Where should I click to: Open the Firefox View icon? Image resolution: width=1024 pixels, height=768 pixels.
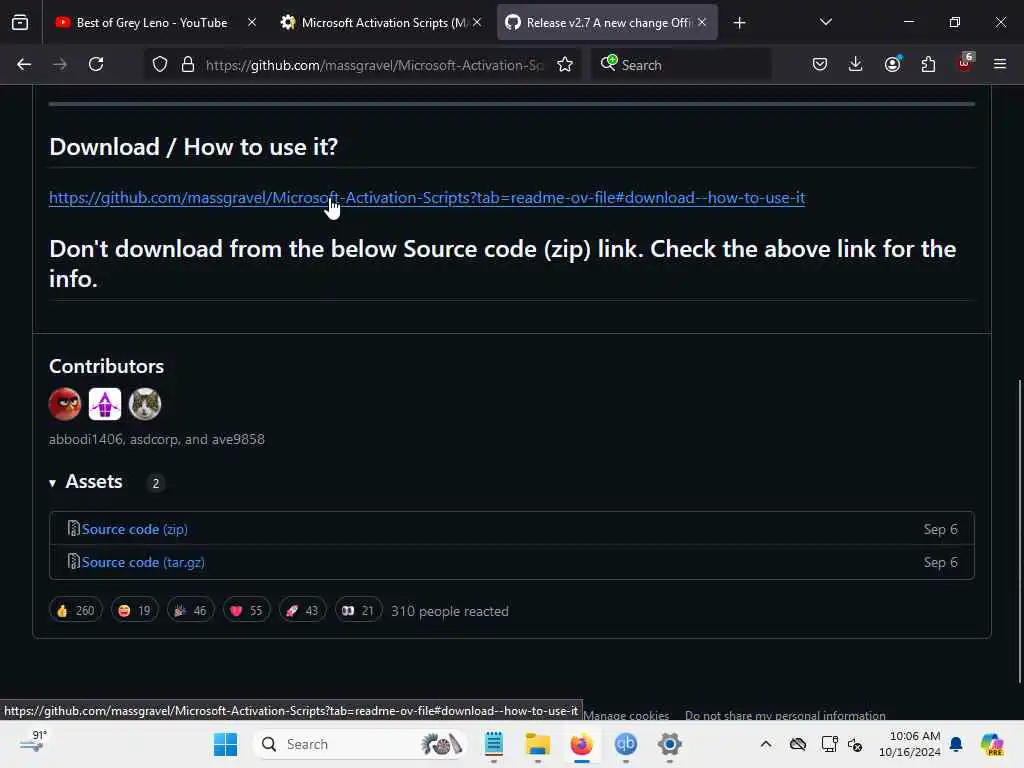point(20,23)
